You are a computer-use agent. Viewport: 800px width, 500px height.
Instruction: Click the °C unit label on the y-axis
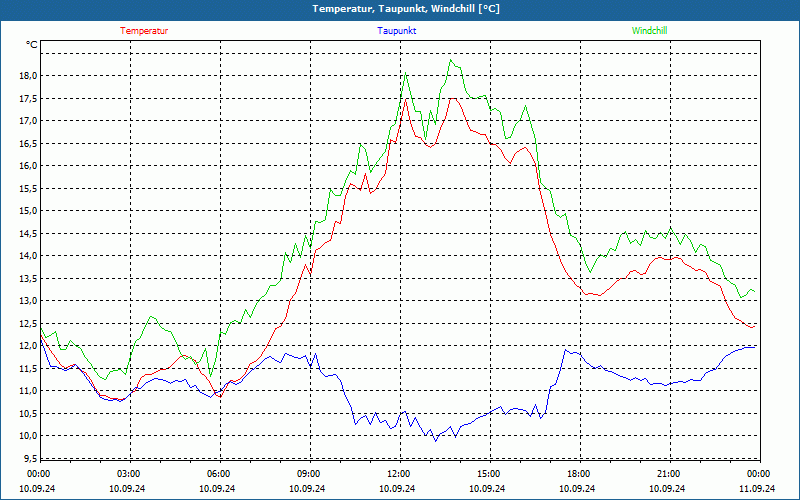31,45
